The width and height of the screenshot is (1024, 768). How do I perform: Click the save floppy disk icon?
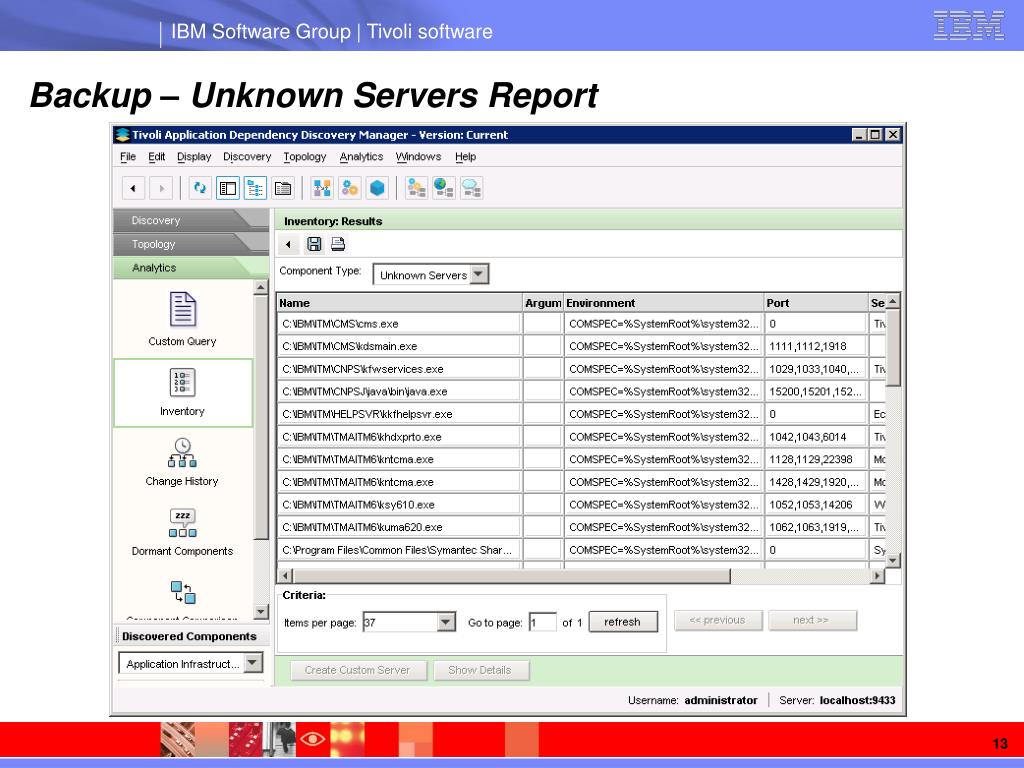(314, 244)
